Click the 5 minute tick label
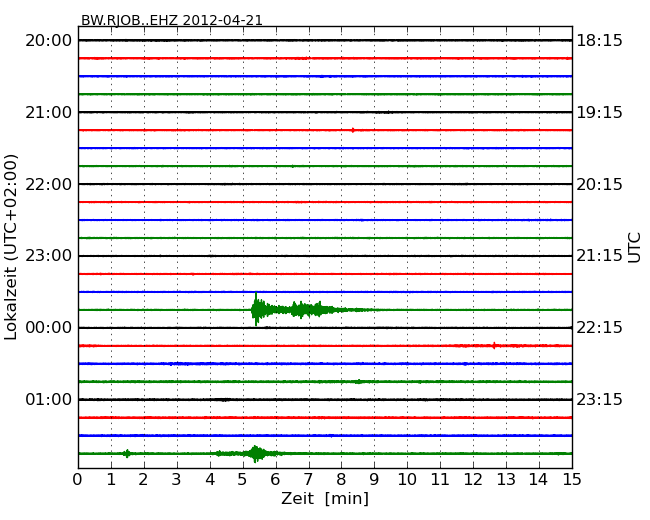The height and width of the screenshot is (520, 650). click(242, 479)
